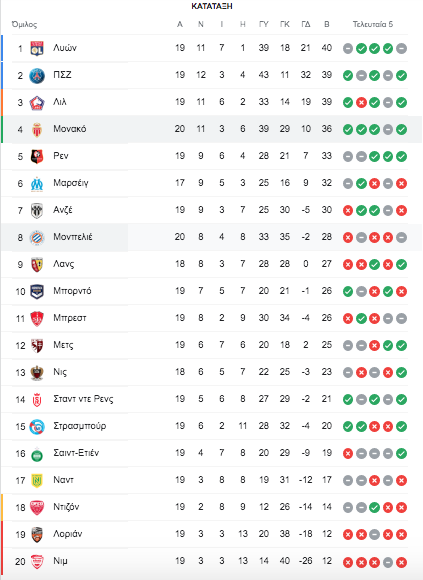Click Lyon's most recent draw result icon

tap(401, 48)
